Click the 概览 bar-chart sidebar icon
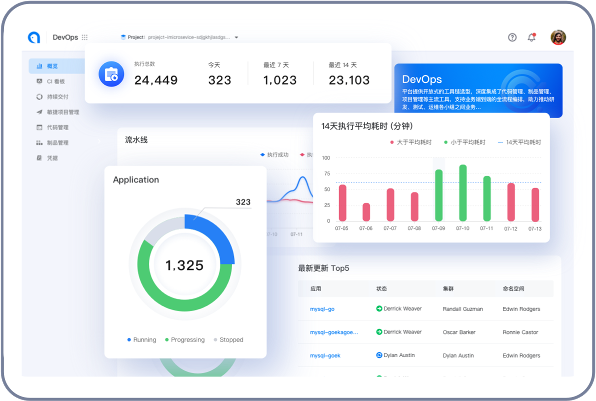The image size is (596, 401). (39, 66)
